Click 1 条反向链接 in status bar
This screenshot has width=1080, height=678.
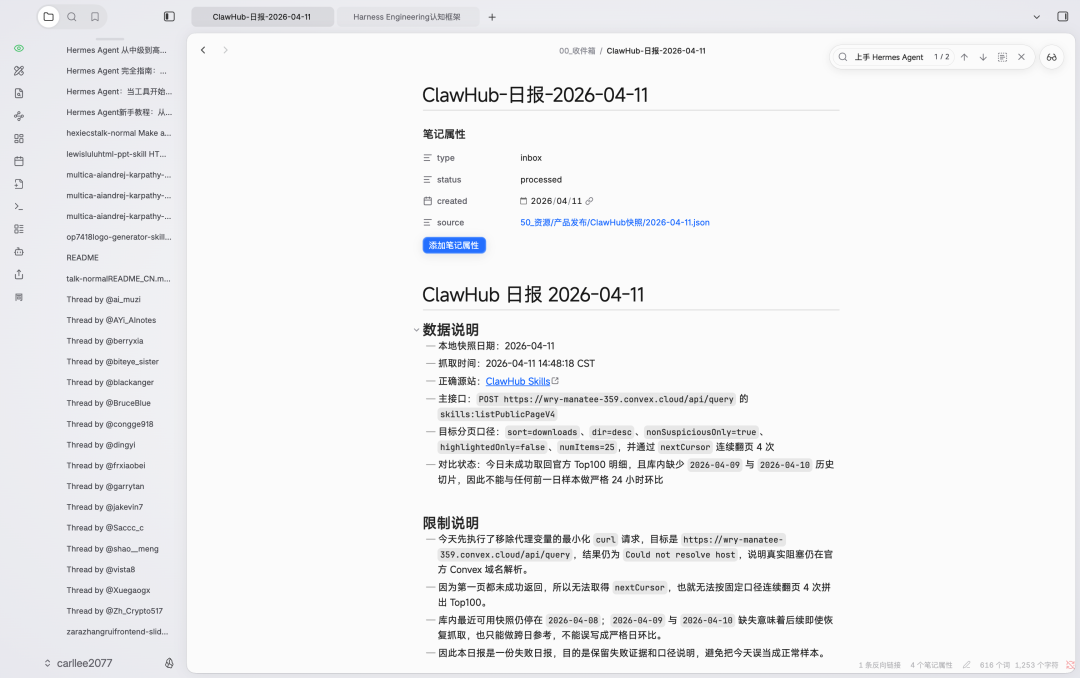[x=880, y=665]
